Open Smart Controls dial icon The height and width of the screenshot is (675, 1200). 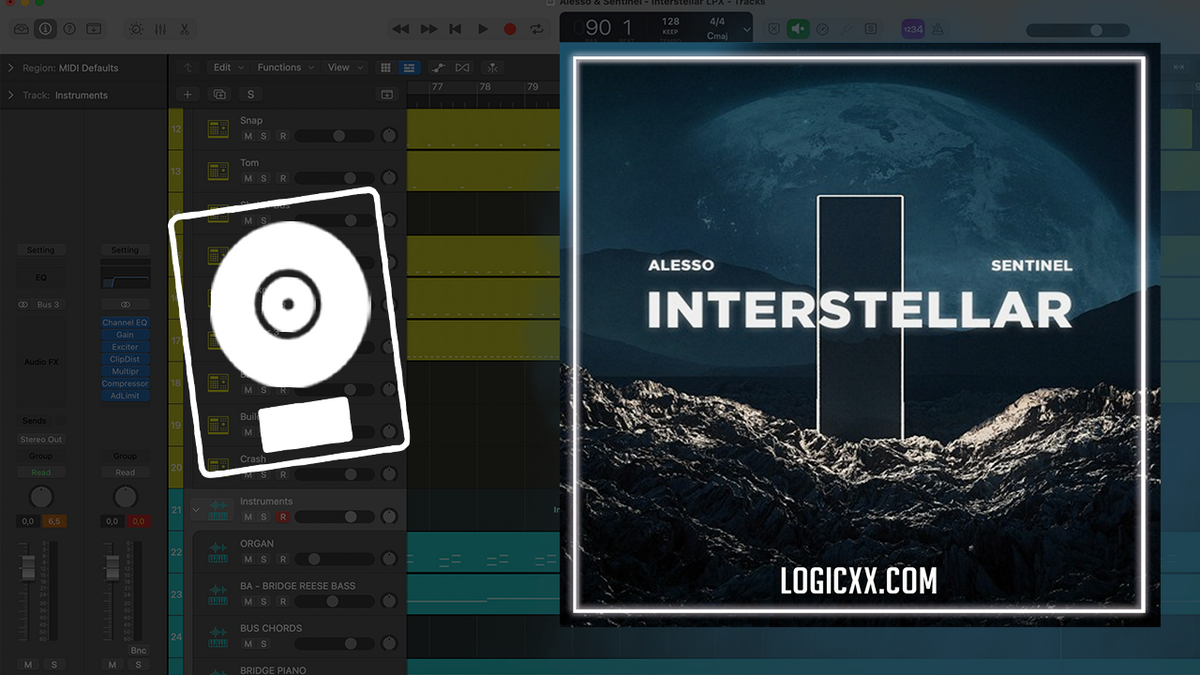[x=136, y=29]
